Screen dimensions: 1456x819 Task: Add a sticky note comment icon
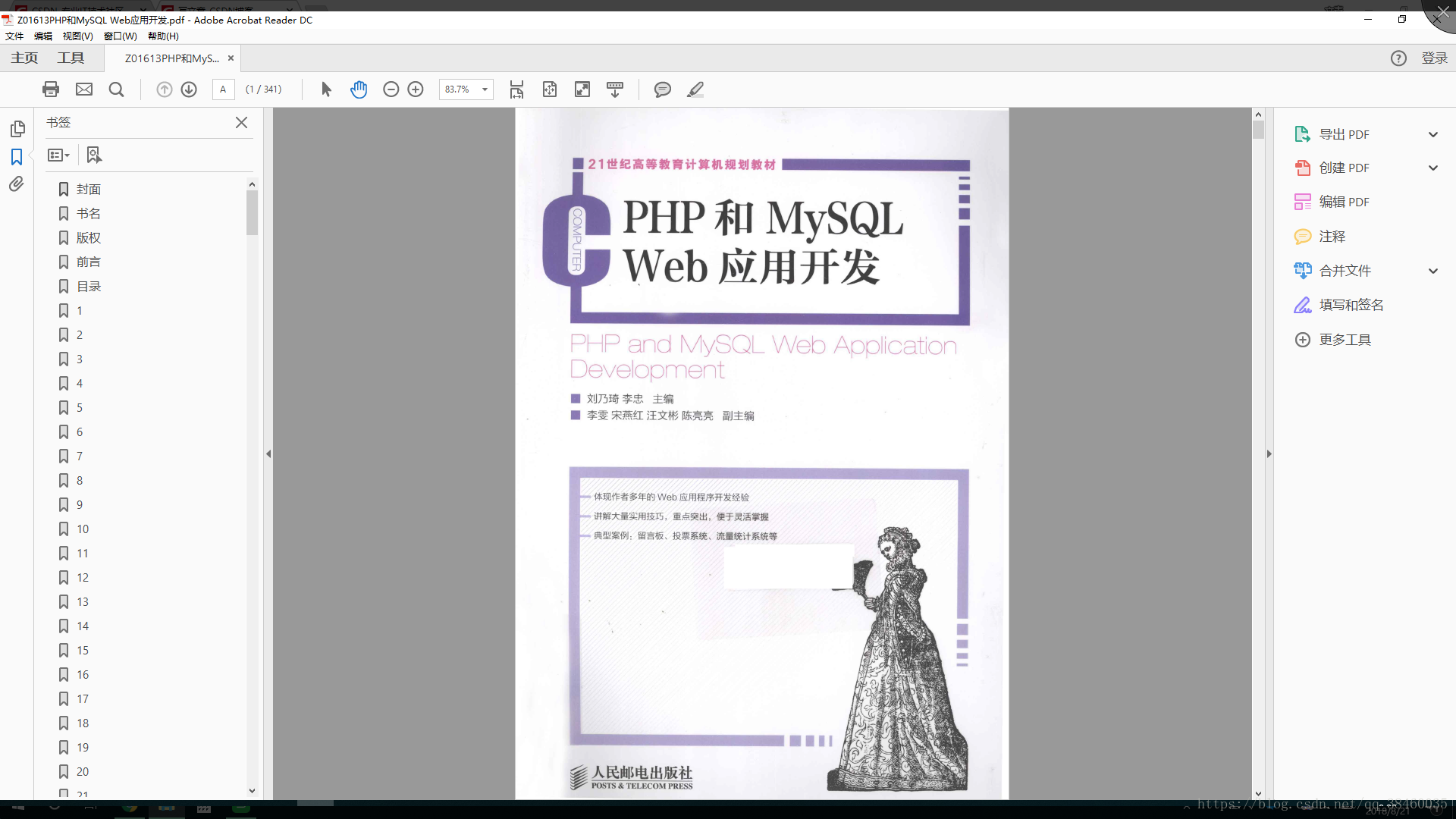pos(662,89)
